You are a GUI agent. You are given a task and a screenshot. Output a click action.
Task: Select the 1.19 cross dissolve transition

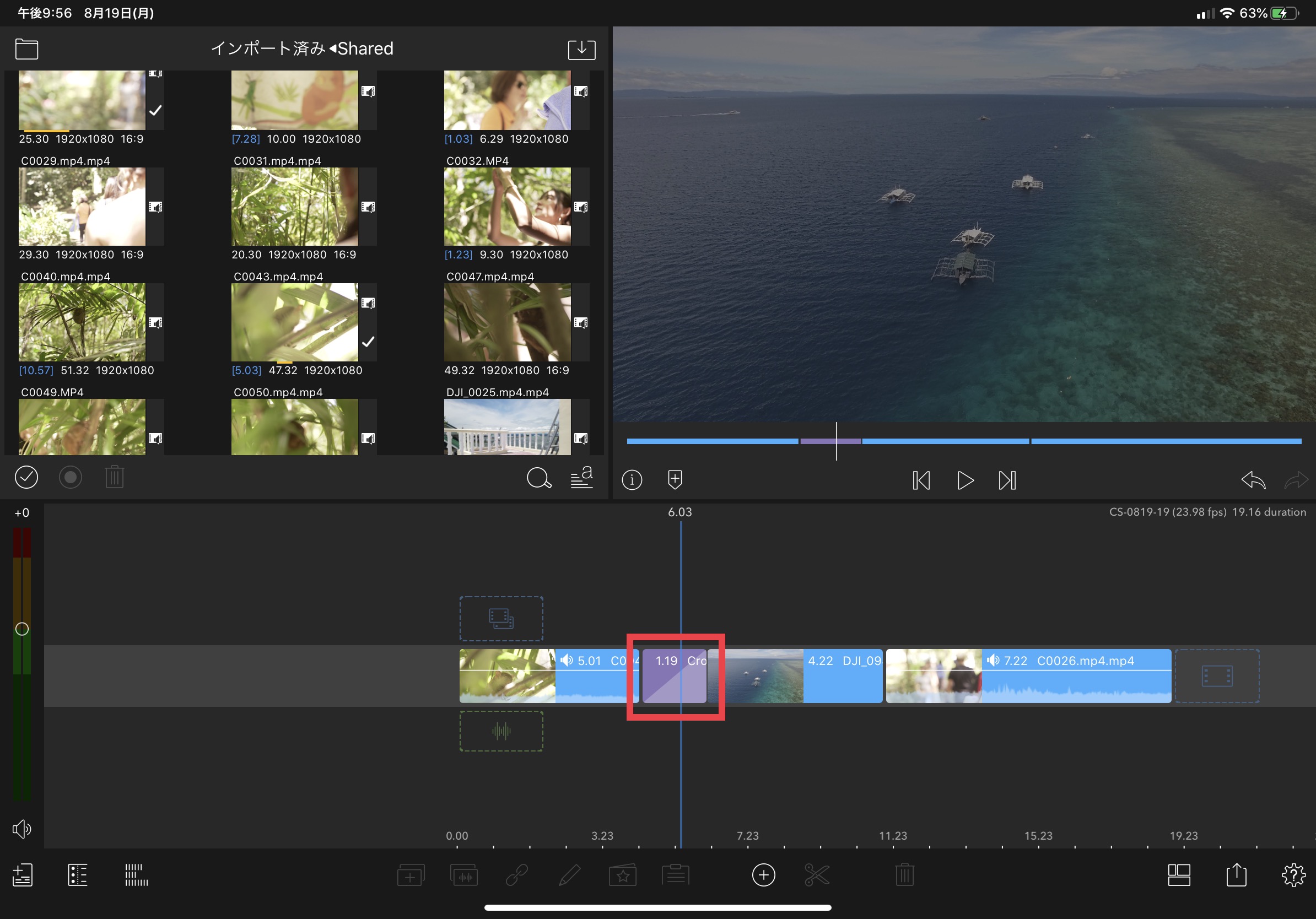click(x=674, y=676)
